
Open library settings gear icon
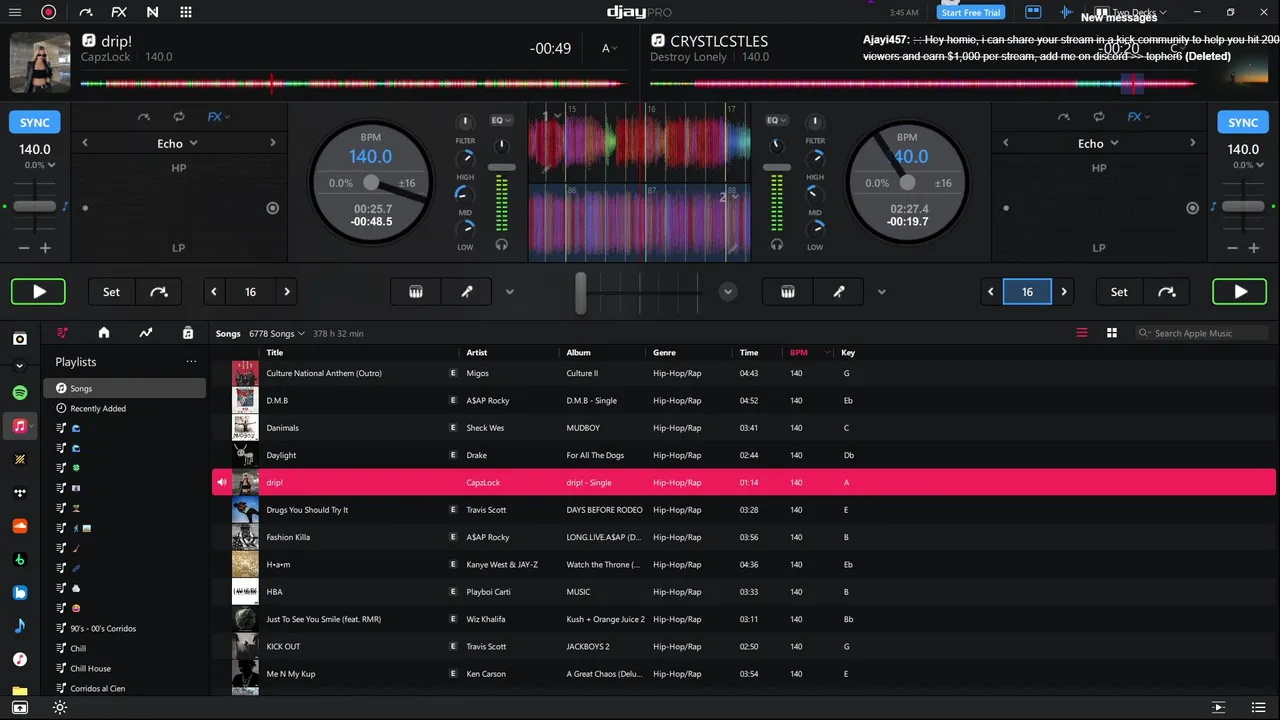click(x=60, y=708)
